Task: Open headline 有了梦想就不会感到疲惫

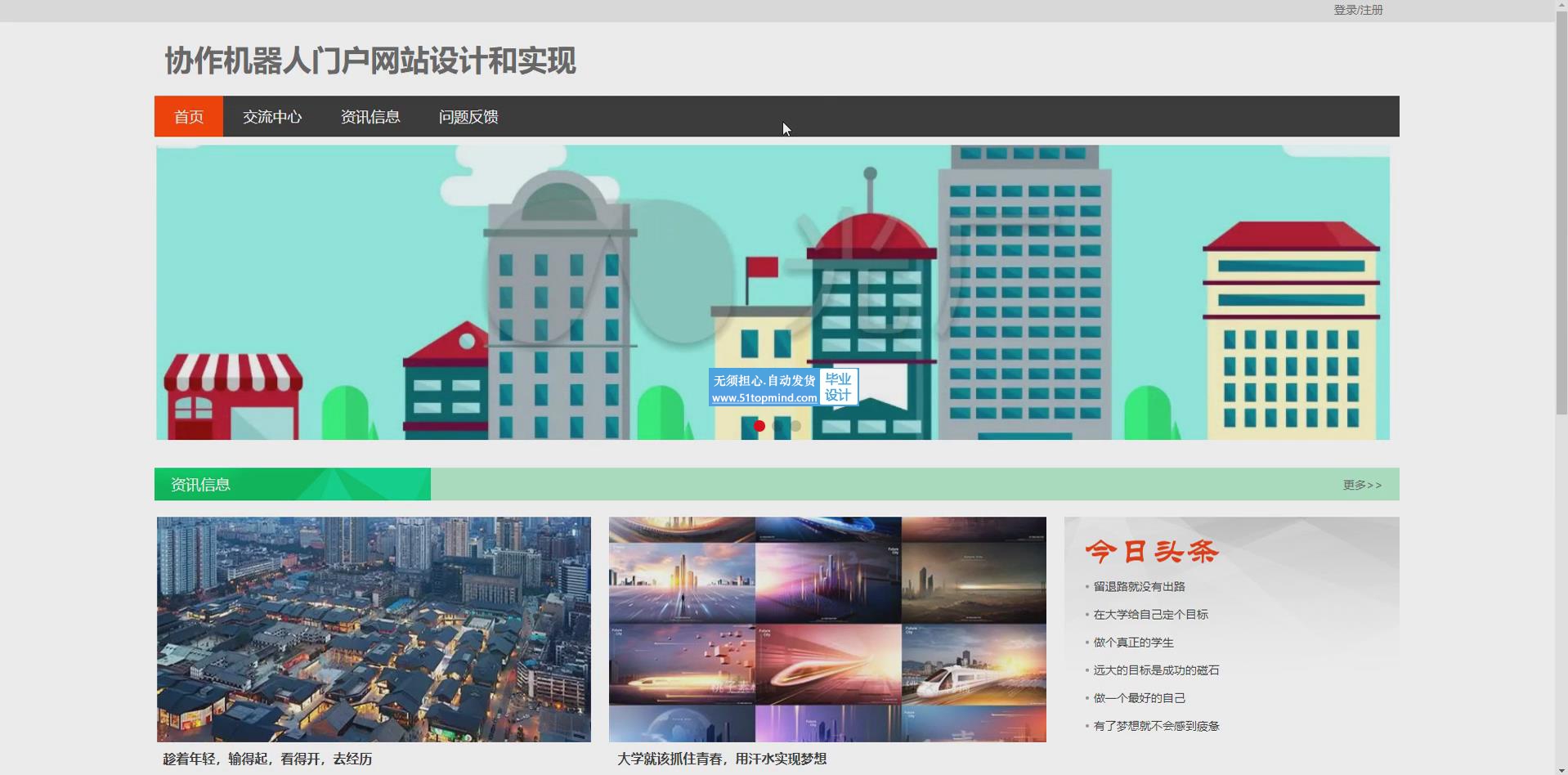Action: [x=1156, y=726]
